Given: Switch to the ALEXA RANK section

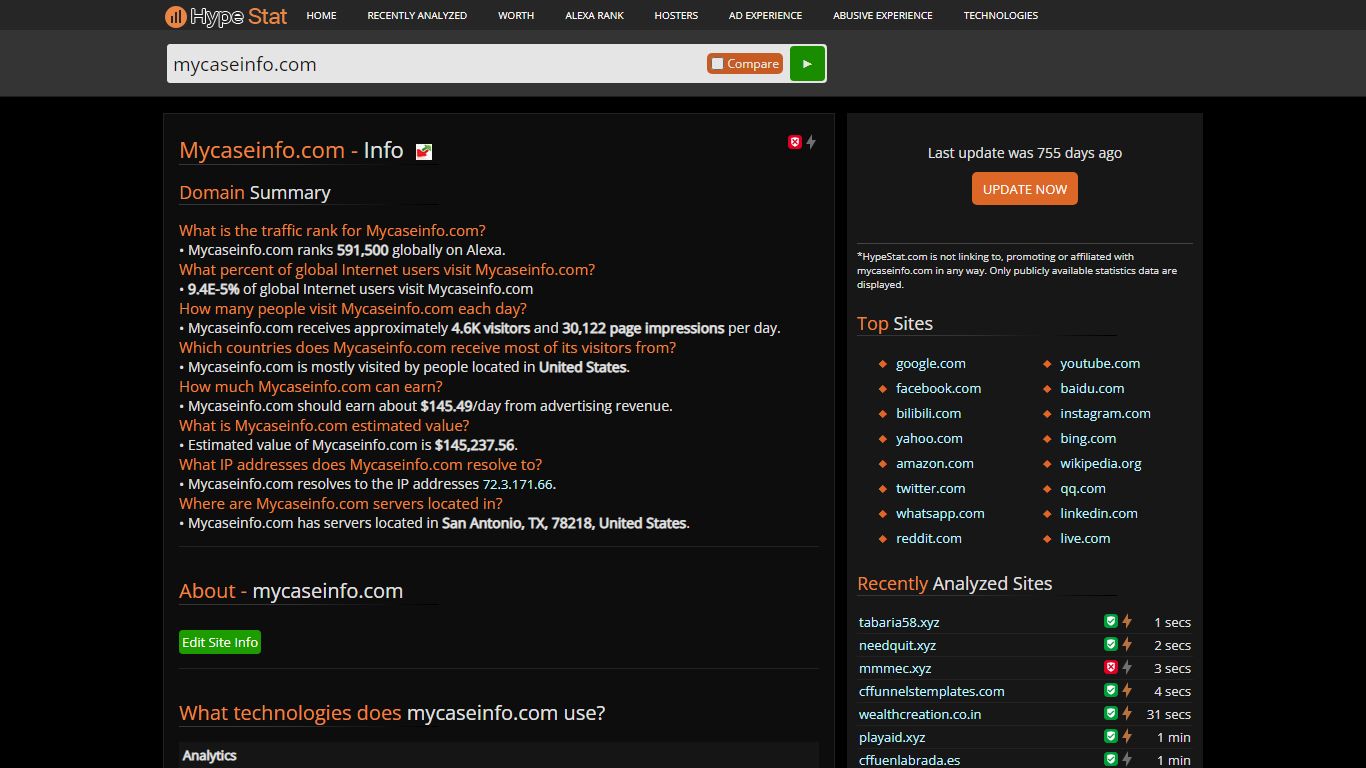Looking at the screenshot, I should click(x=594, y=15).
